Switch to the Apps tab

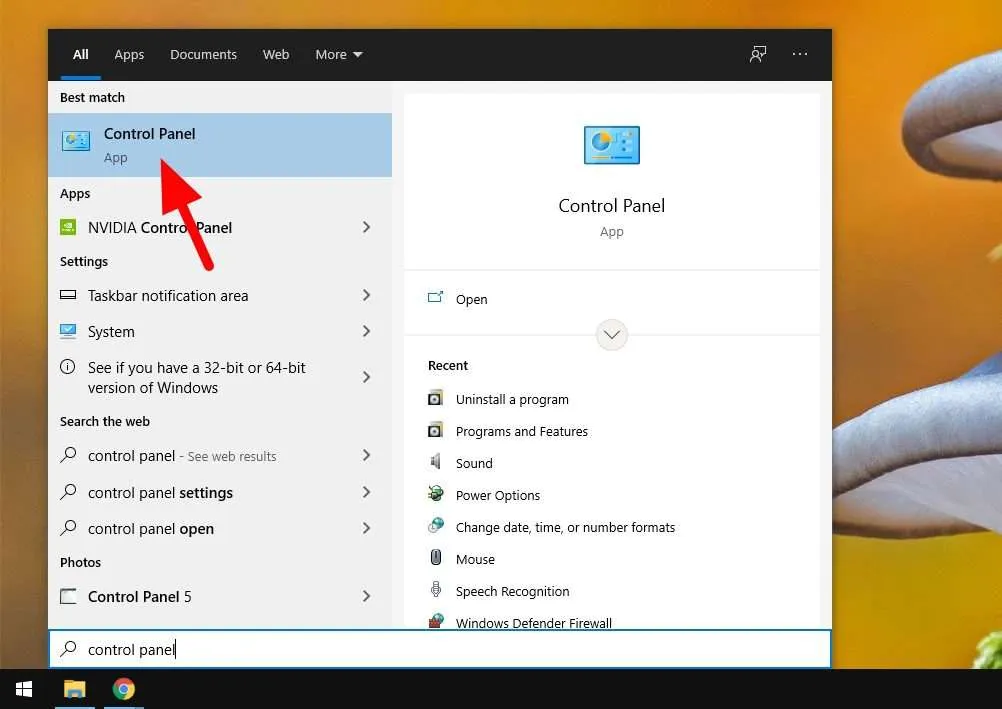point(129,54)
